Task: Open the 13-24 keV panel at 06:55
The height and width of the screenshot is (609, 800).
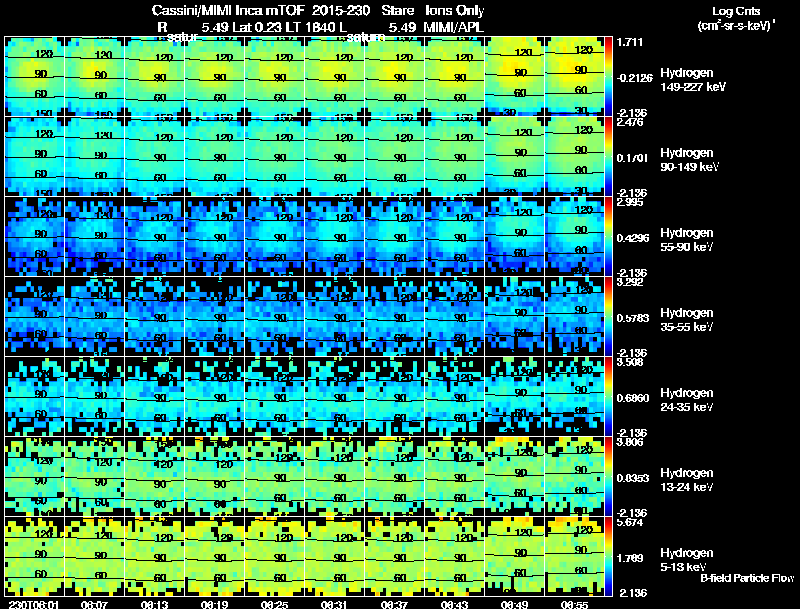Action: click(574, 477)
